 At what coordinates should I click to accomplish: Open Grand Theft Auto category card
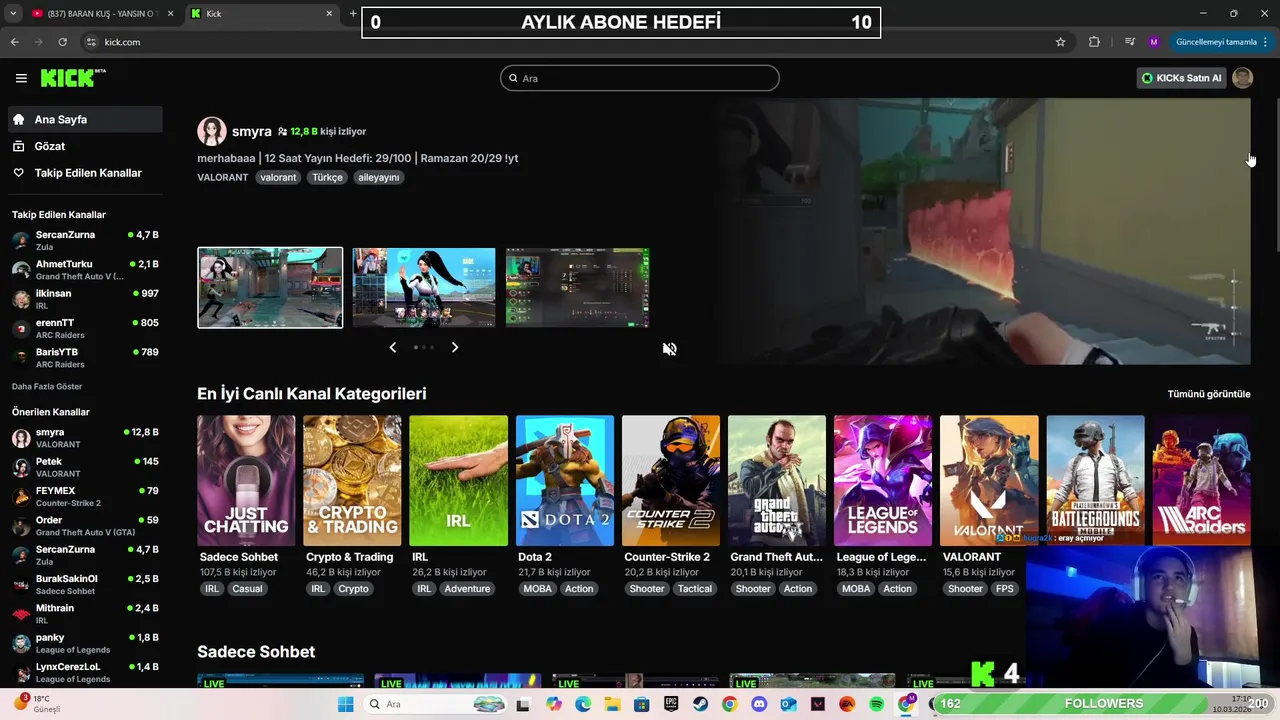click(x=777, y=481)
